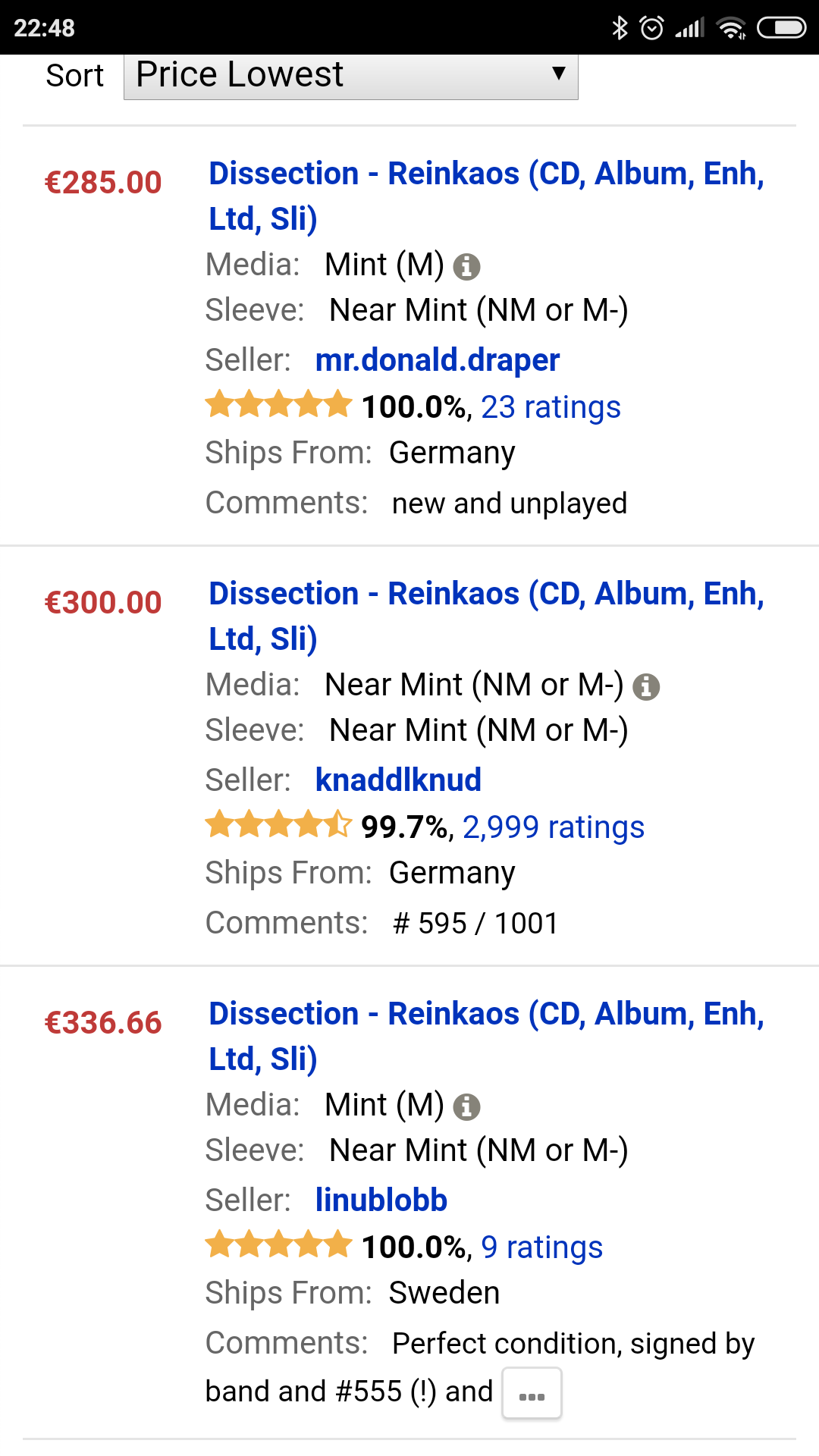Tap the five-star rating of mr.donald.draper

click(278, 405)
